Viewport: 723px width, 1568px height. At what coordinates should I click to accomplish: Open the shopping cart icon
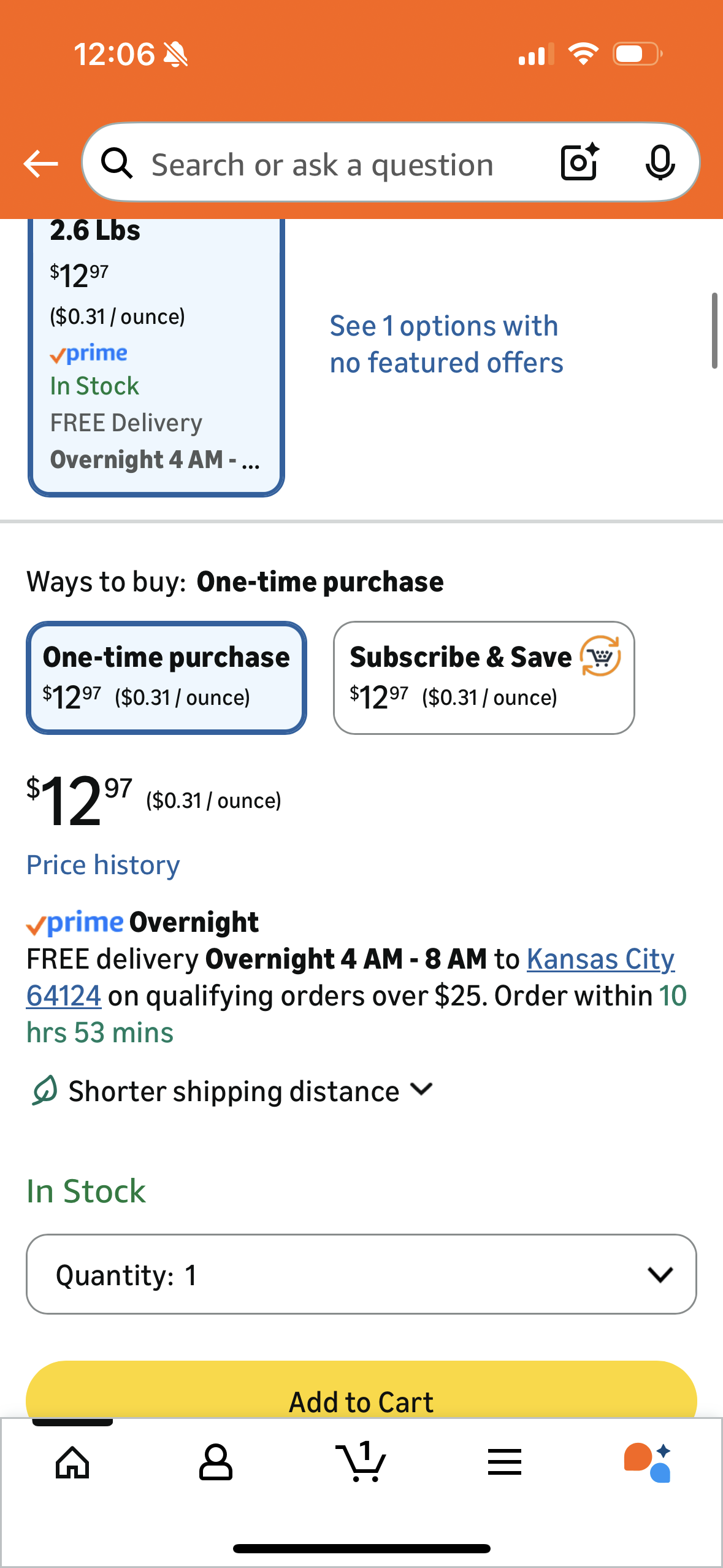(361, 1462)
